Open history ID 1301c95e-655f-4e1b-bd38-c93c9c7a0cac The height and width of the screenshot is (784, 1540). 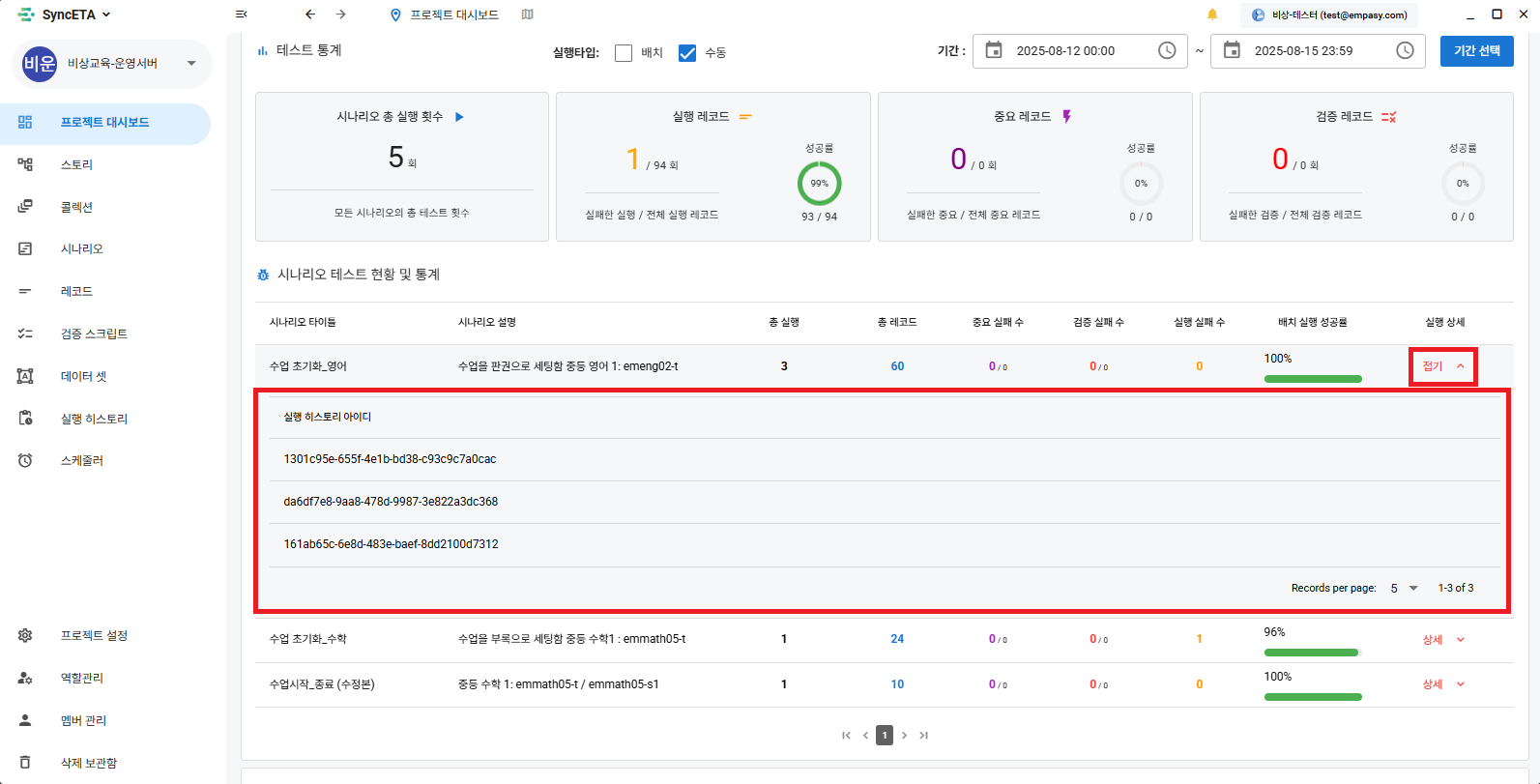390,459
